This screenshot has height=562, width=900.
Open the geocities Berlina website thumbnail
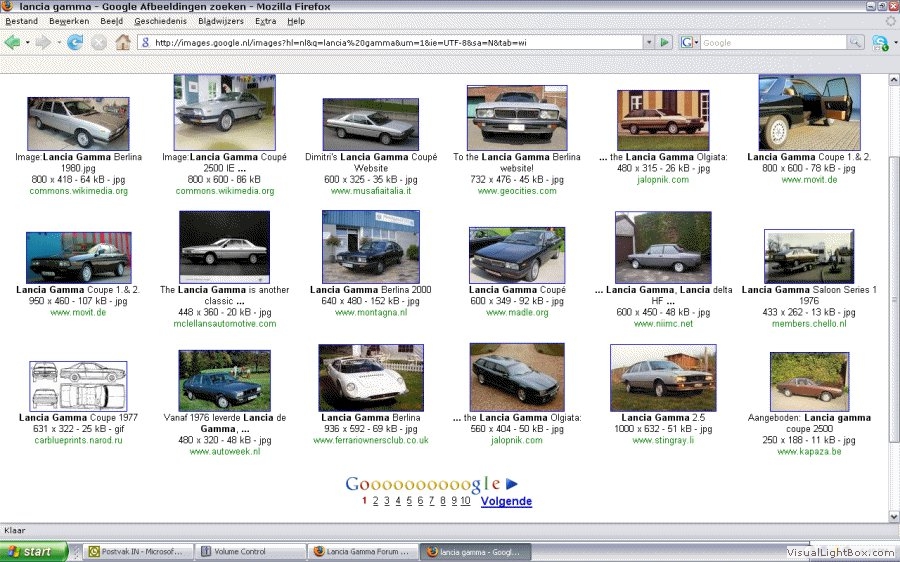click(x=517, y=118)
